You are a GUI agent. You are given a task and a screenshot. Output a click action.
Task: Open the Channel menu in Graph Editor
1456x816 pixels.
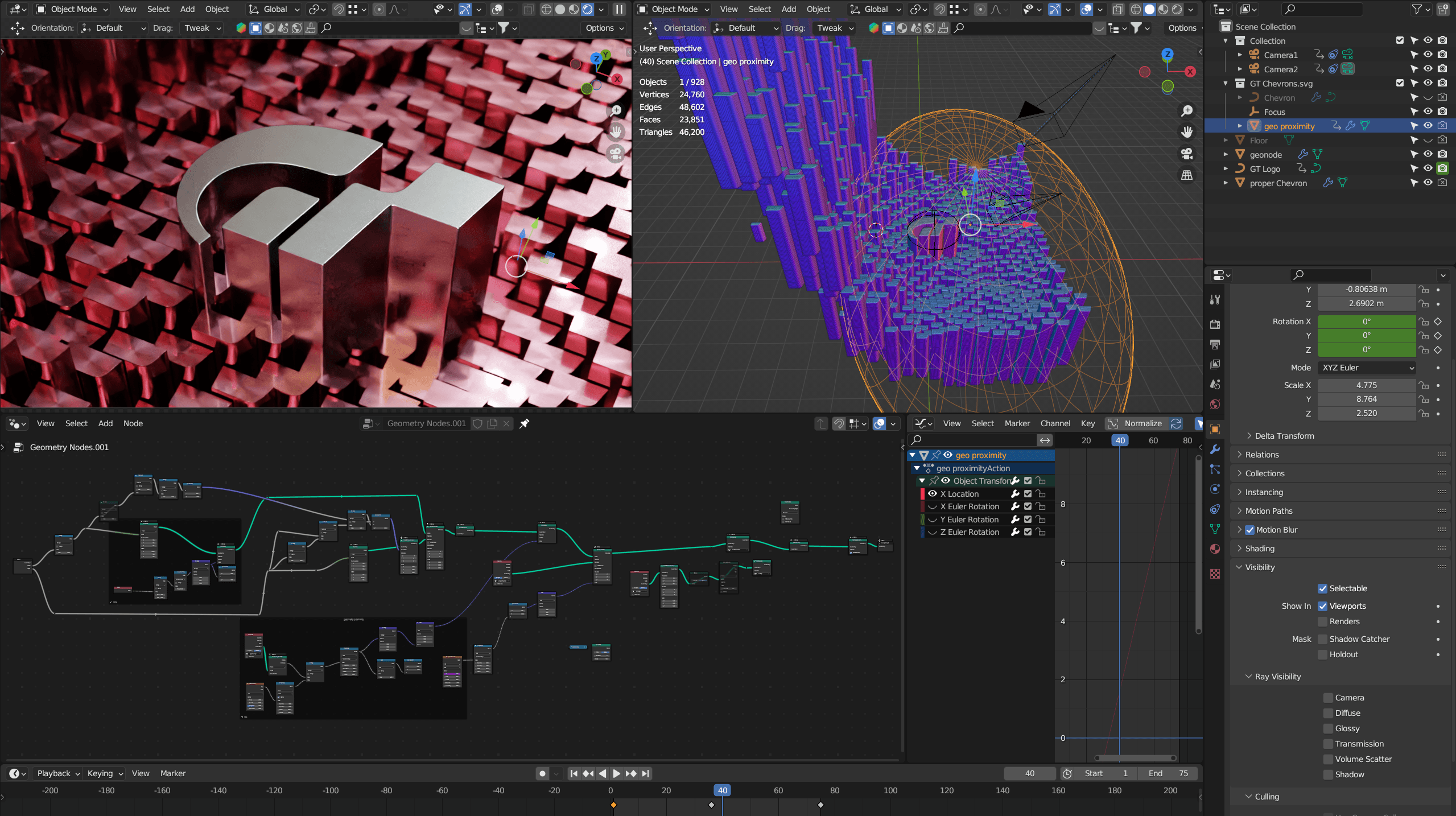(x=1055, y=423)
